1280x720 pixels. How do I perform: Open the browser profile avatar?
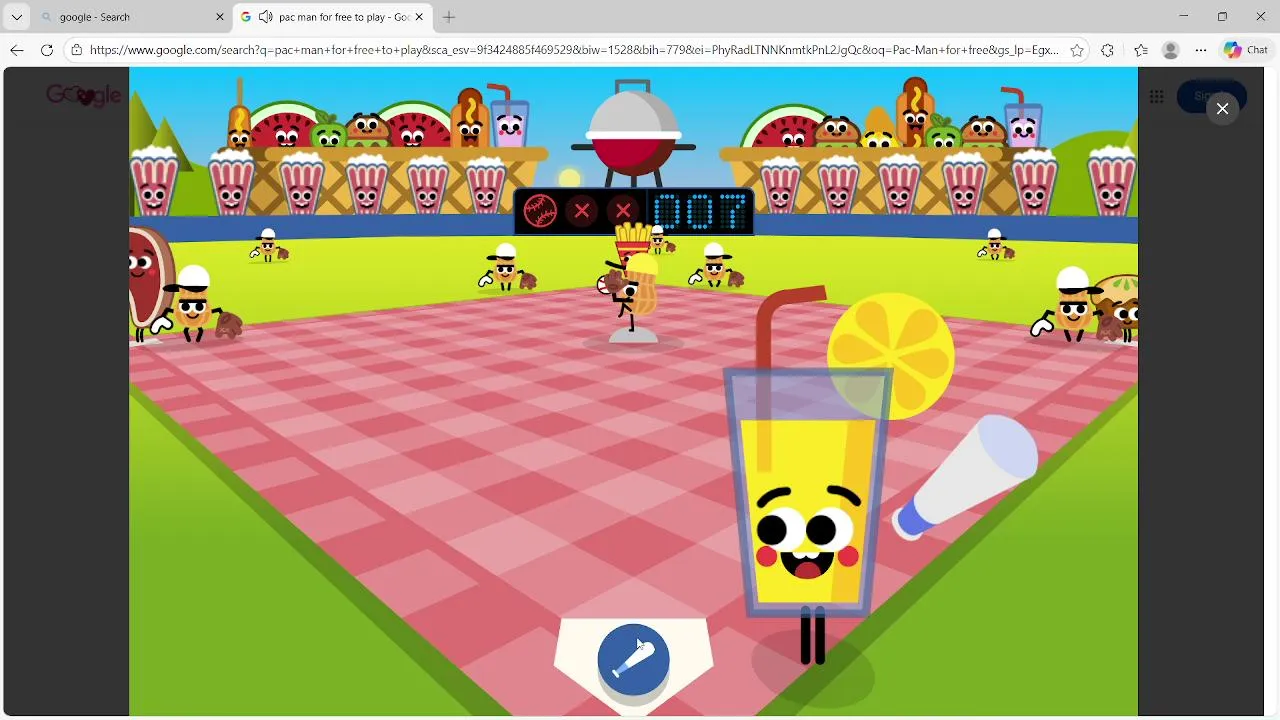[1171, 50]
